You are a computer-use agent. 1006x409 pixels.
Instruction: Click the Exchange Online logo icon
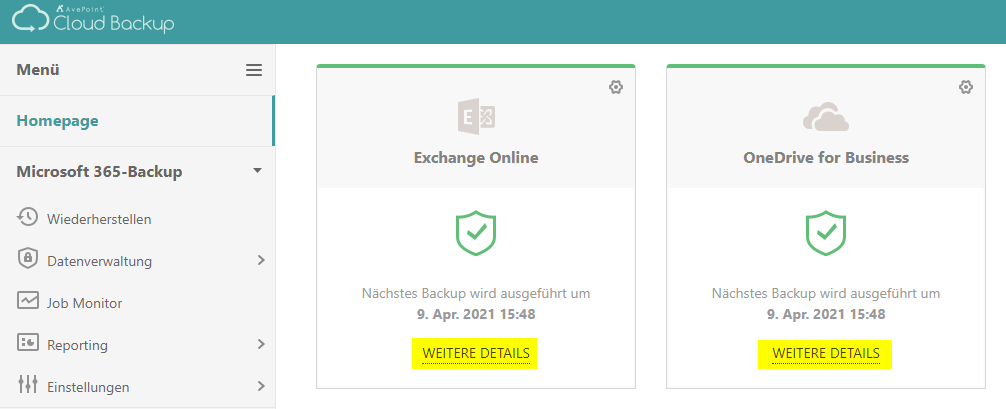click(476, 118)
